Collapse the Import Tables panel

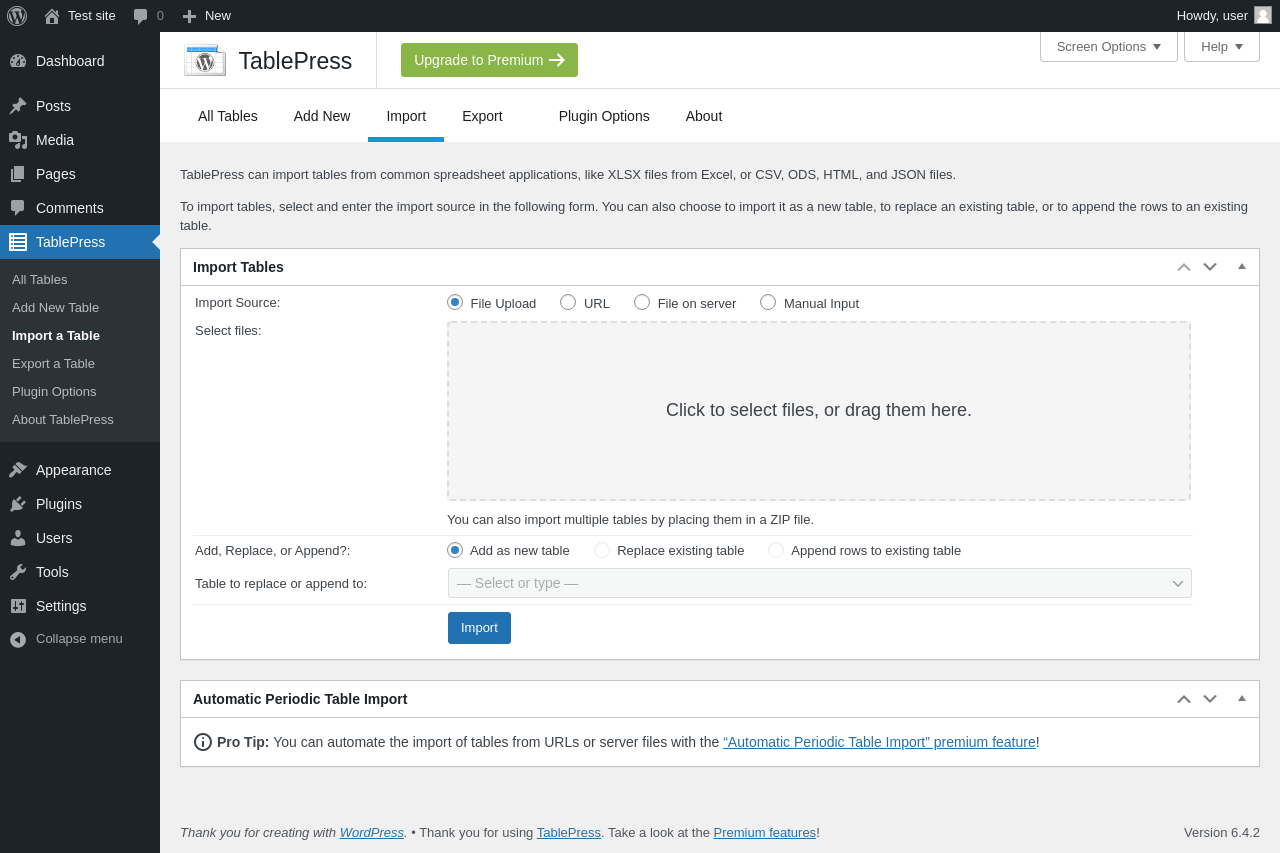tap(1242, 267)
